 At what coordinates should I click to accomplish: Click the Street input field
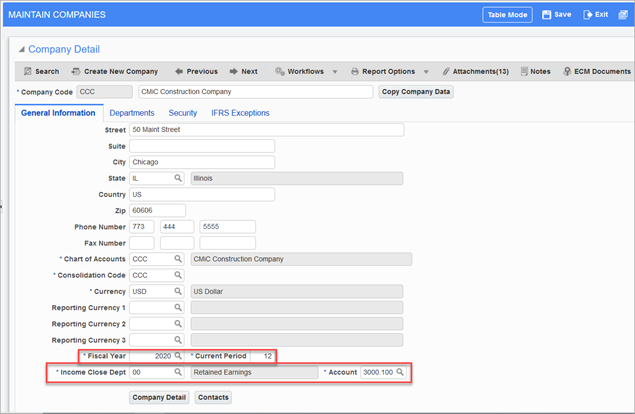click(x=266, y=130)
